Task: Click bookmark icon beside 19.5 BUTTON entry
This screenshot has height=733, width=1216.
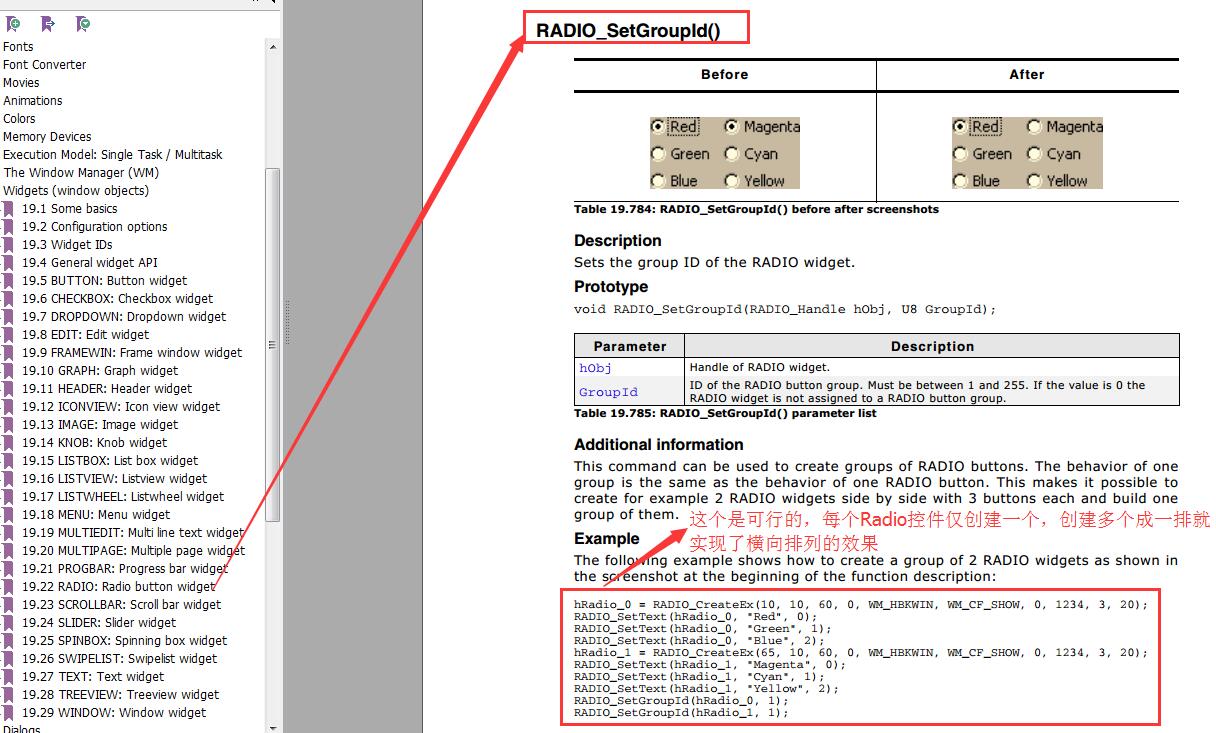Action: click(9, 281)
